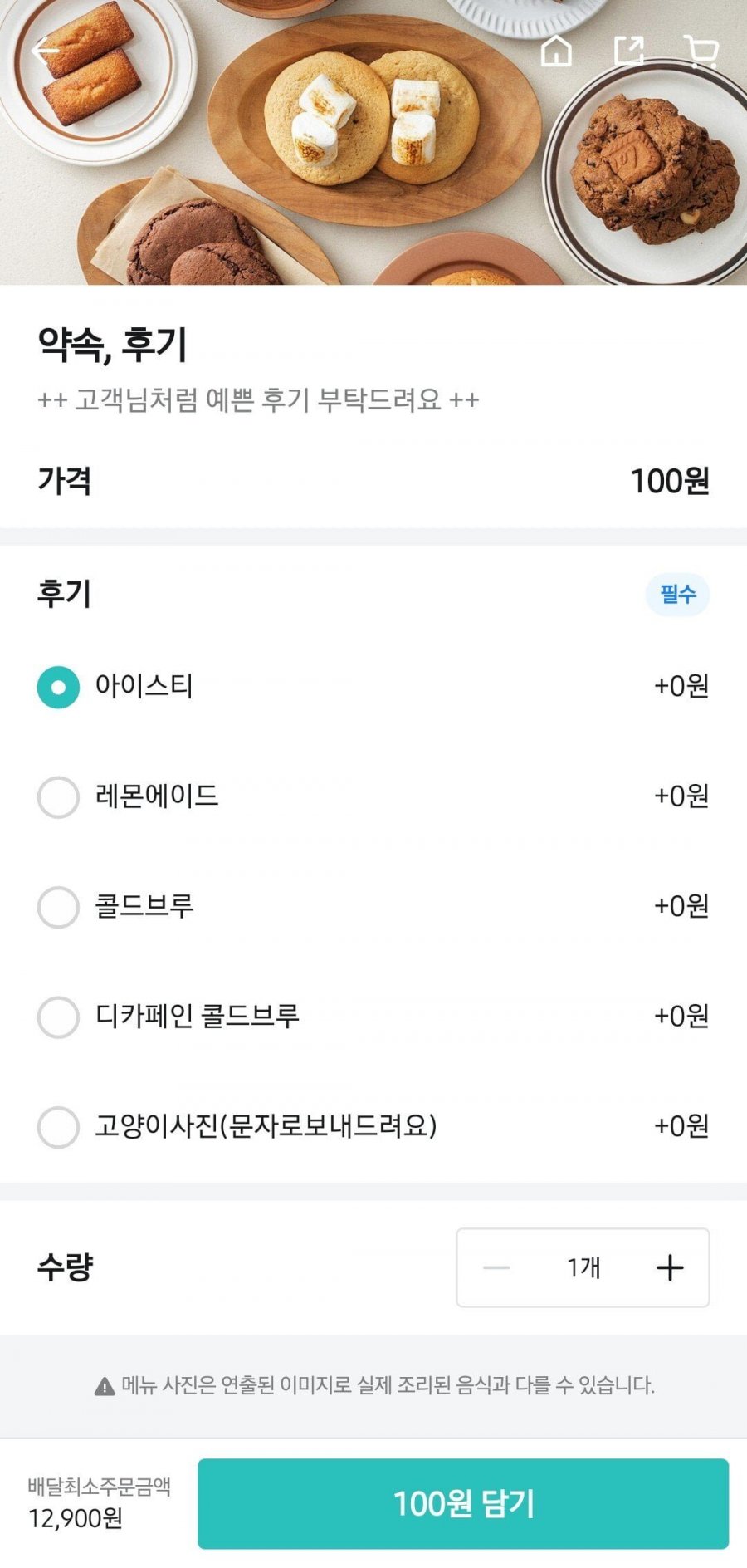Tap the 후기 section header
Viewport: 747px width, 1568px height.
pyautogui.click(x=64, y=594)
